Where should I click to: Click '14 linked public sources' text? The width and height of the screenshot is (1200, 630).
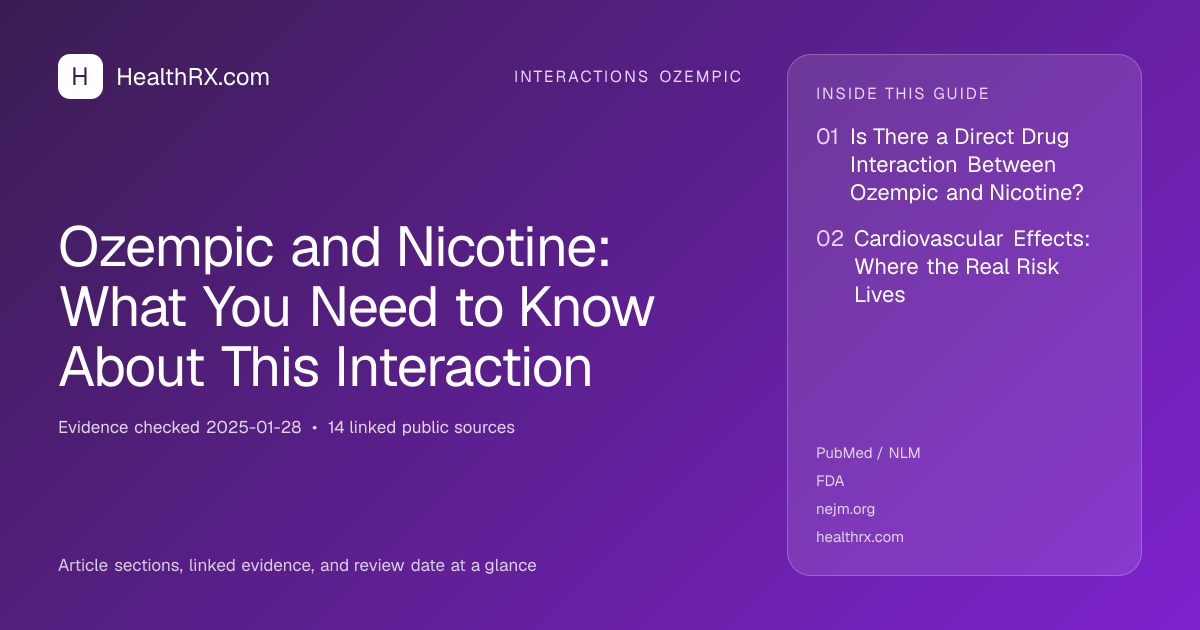pyautogui.click(x=421, y=428)
